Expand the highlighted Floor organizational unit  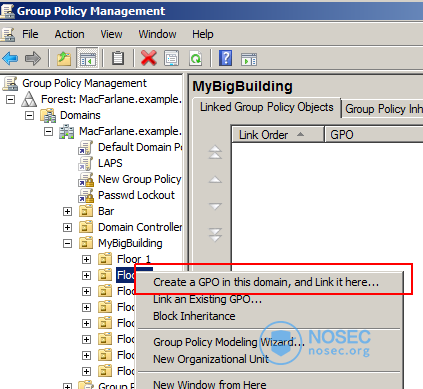click(86, 275)
